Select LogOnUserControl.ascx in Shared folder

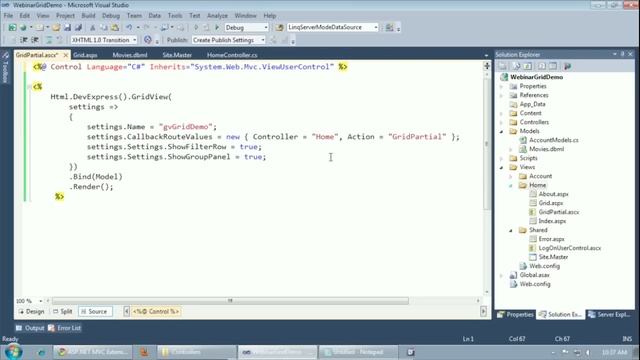point(569,248)
